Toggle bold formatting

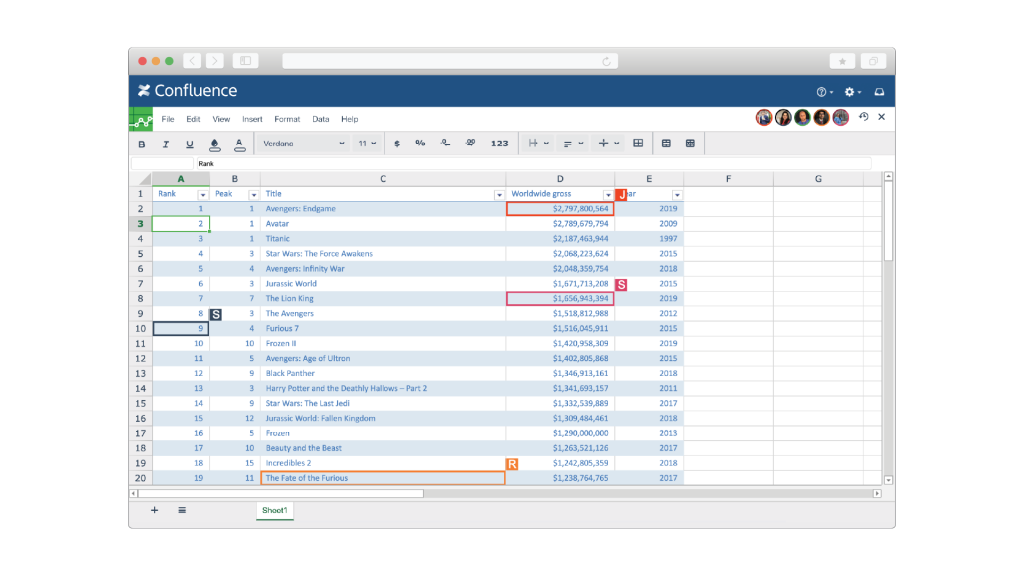[142, 144]
